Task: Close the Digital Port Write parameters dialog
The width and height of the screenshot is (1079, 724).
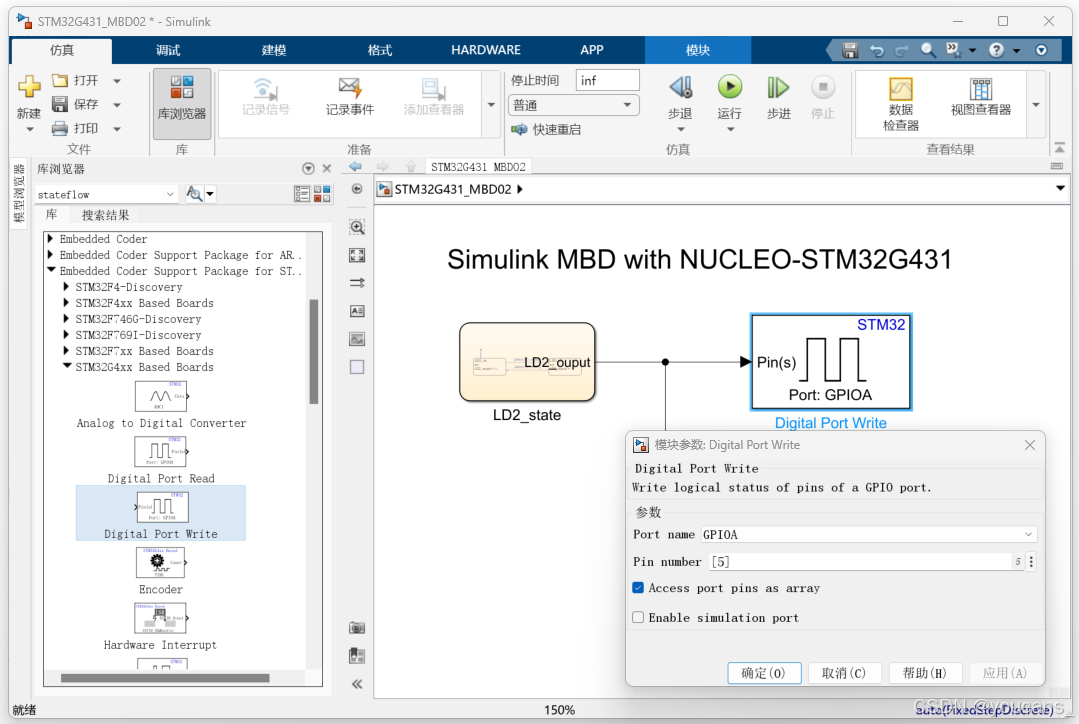Action: click(x=1029, y=445)
